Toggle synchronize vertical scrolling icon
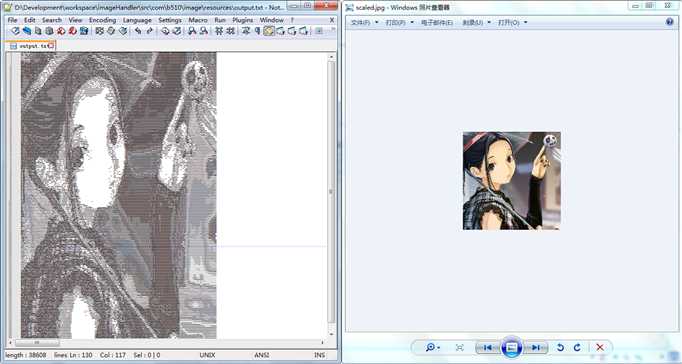This screenshot has height=364, width=682. point(219,30)
